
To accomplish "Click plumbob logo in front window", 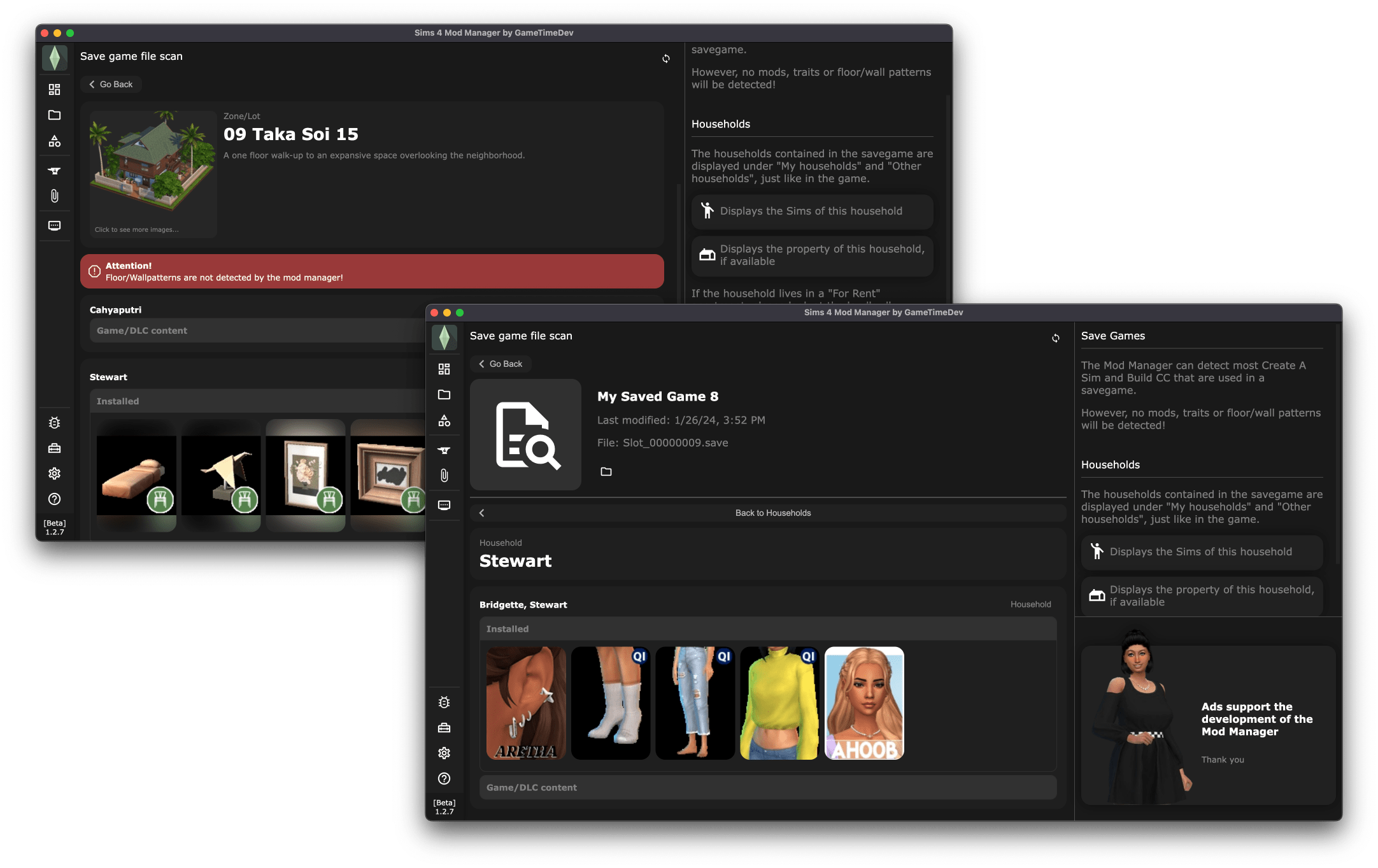I will (x=444, y=338).
